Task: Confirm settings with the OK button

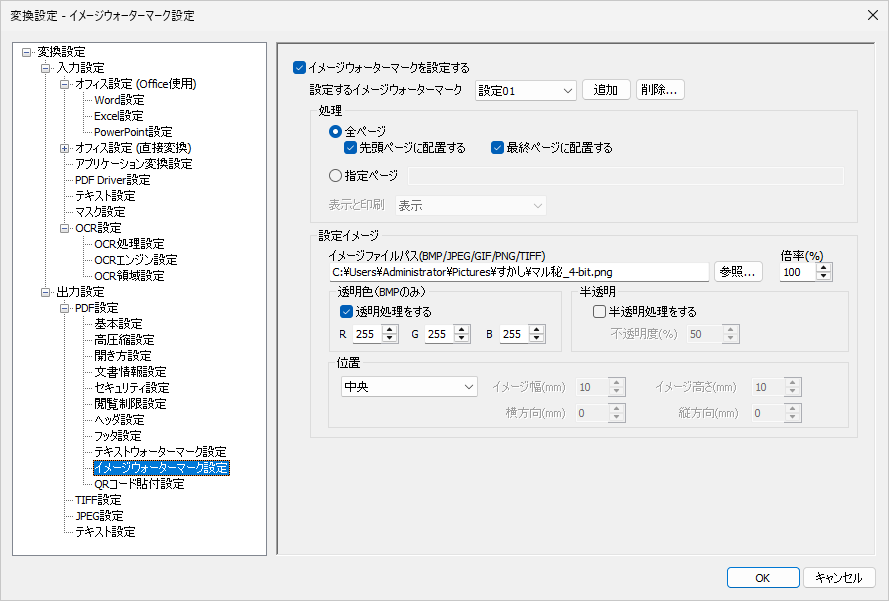Action: 762,578
